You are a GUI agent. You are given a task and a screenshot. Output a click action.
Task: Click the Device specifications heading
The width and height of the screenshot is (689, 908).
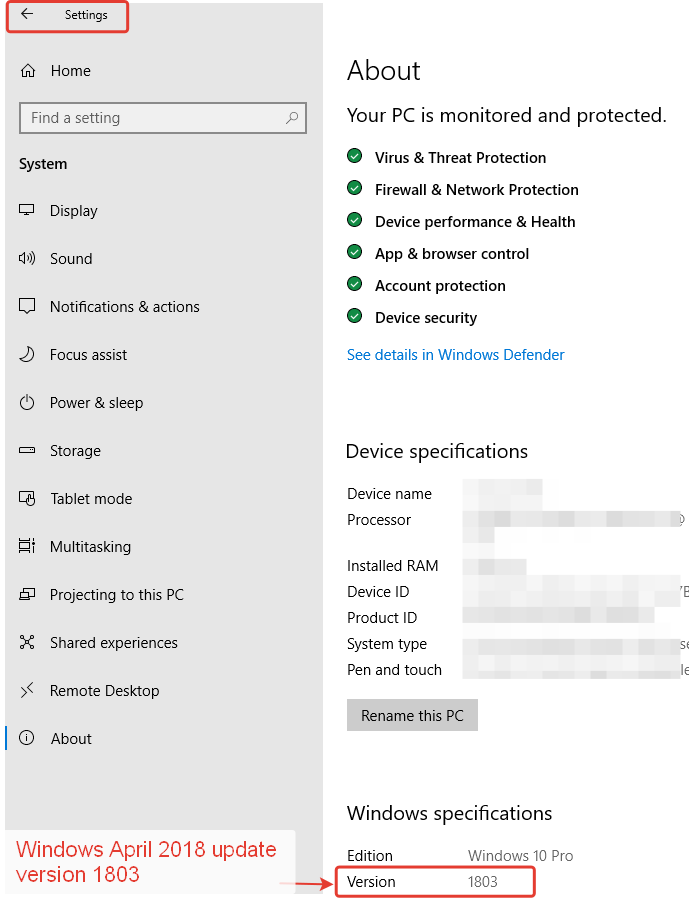(437, 451)
